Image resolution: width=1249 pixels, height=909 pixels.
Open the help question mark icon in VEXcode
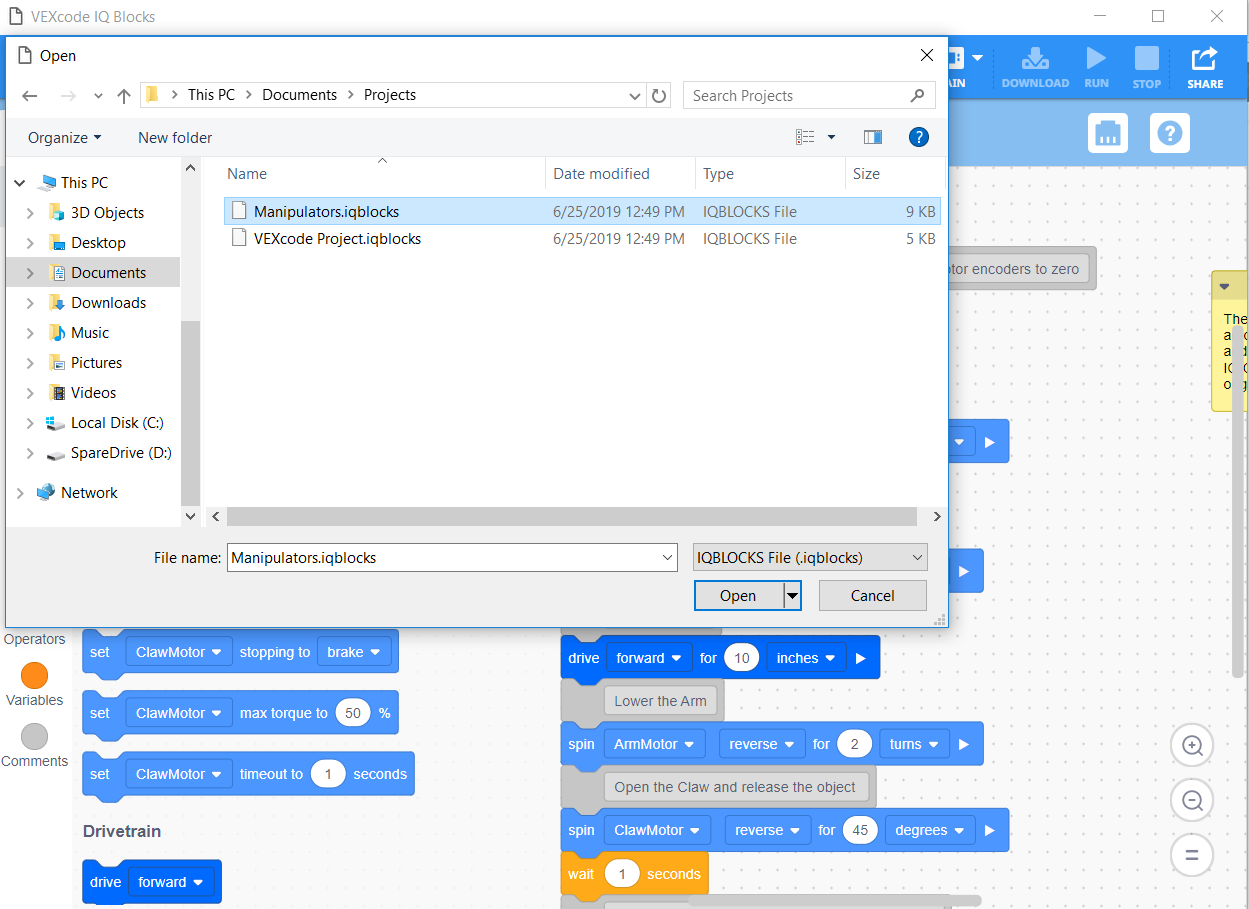1170,133
